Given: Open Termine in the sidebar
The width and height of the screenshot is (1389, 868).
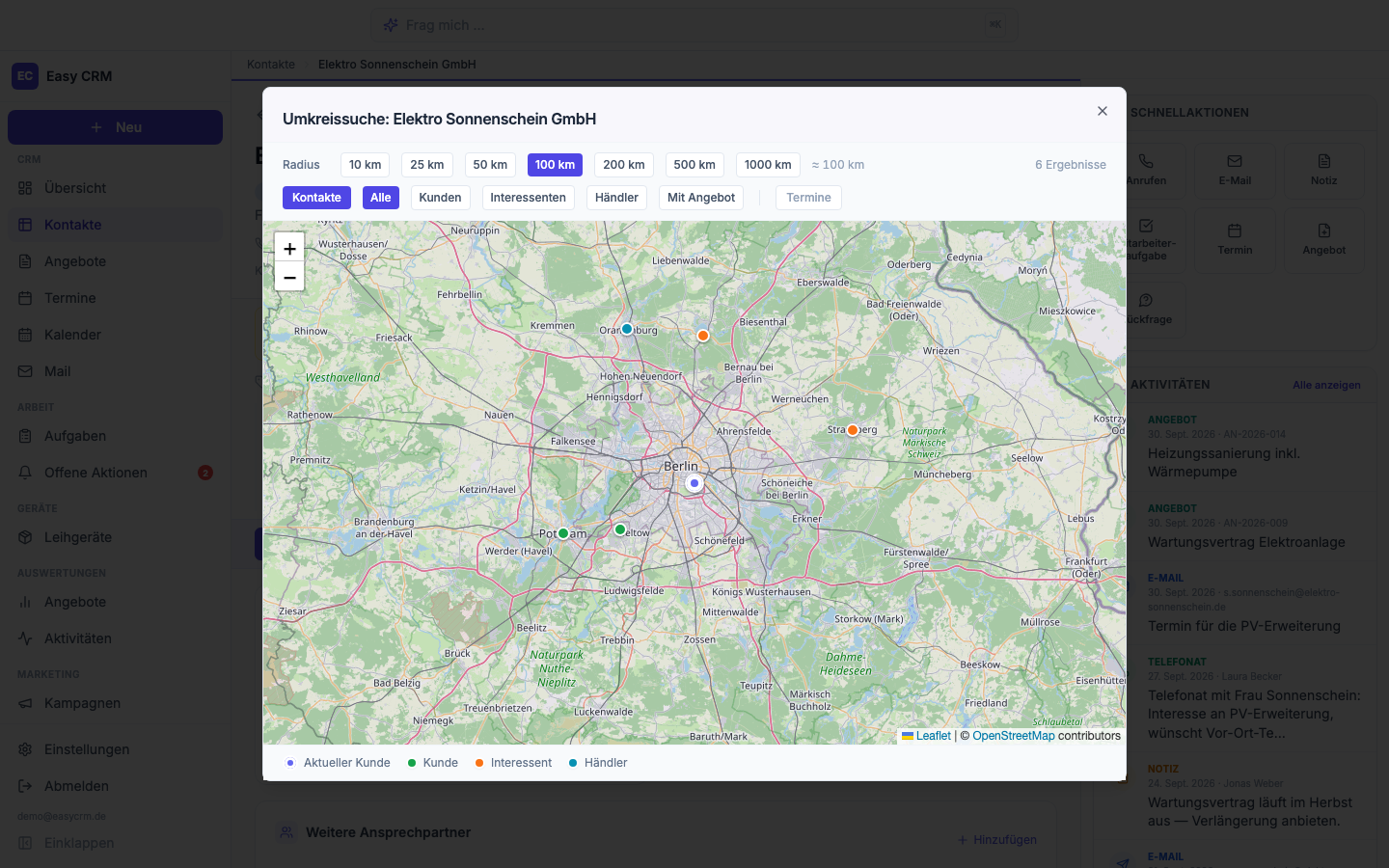Looking at the screenshot, I should (115, 298).
